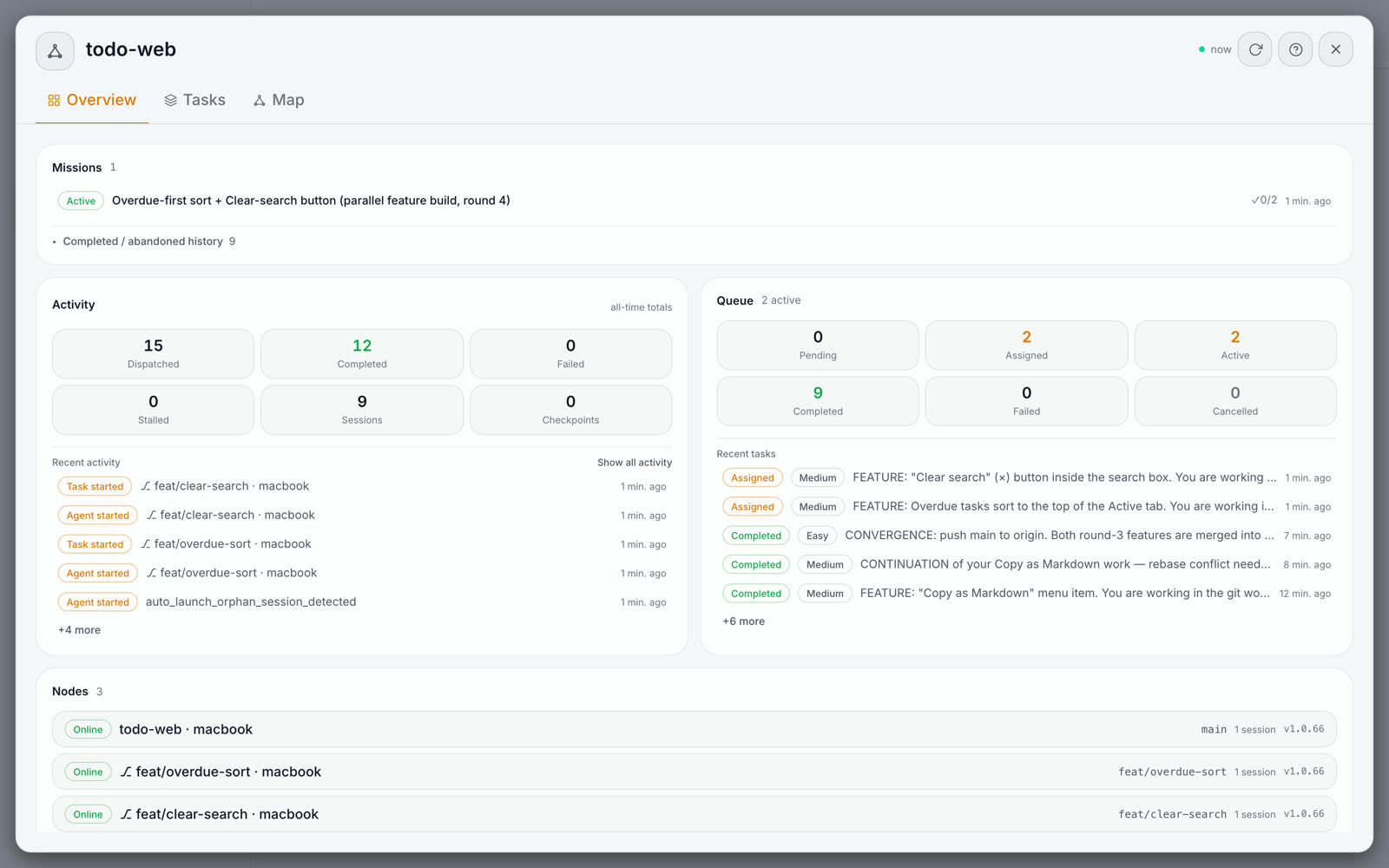Image resolution: width=1389 pixels, height=868 pixels.
Task: Open the CONTINUATION Copy as Markdown task
Action: (1026, 564)
